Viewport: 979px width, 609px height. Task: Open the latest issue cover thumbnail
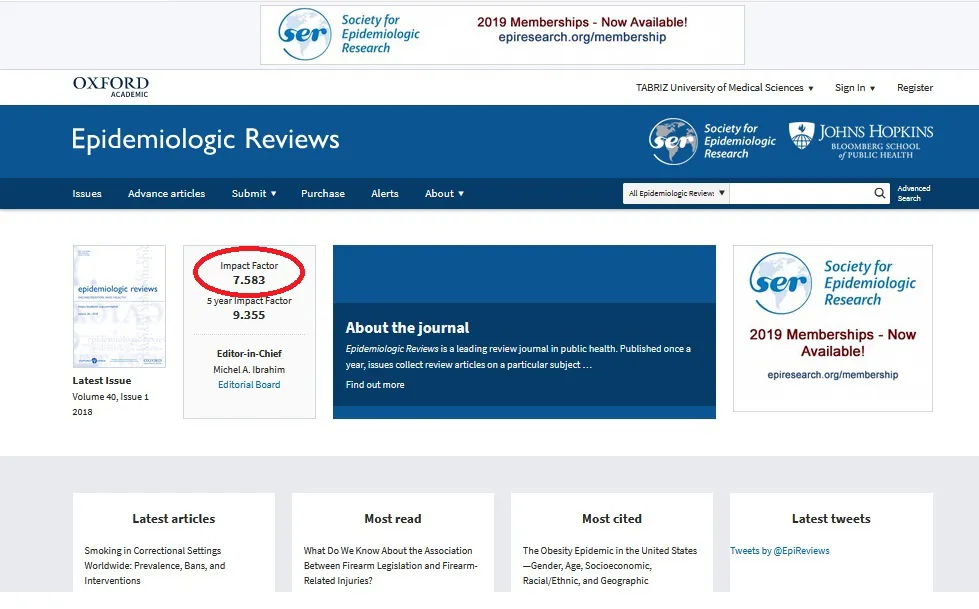tap(119, 307)
